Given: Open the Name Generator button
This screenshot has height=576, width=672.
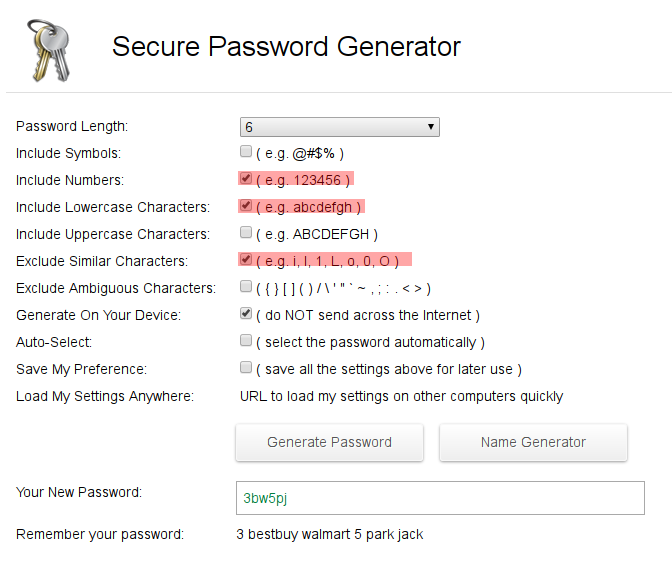Looking at the screenshot, I should 533,442.
